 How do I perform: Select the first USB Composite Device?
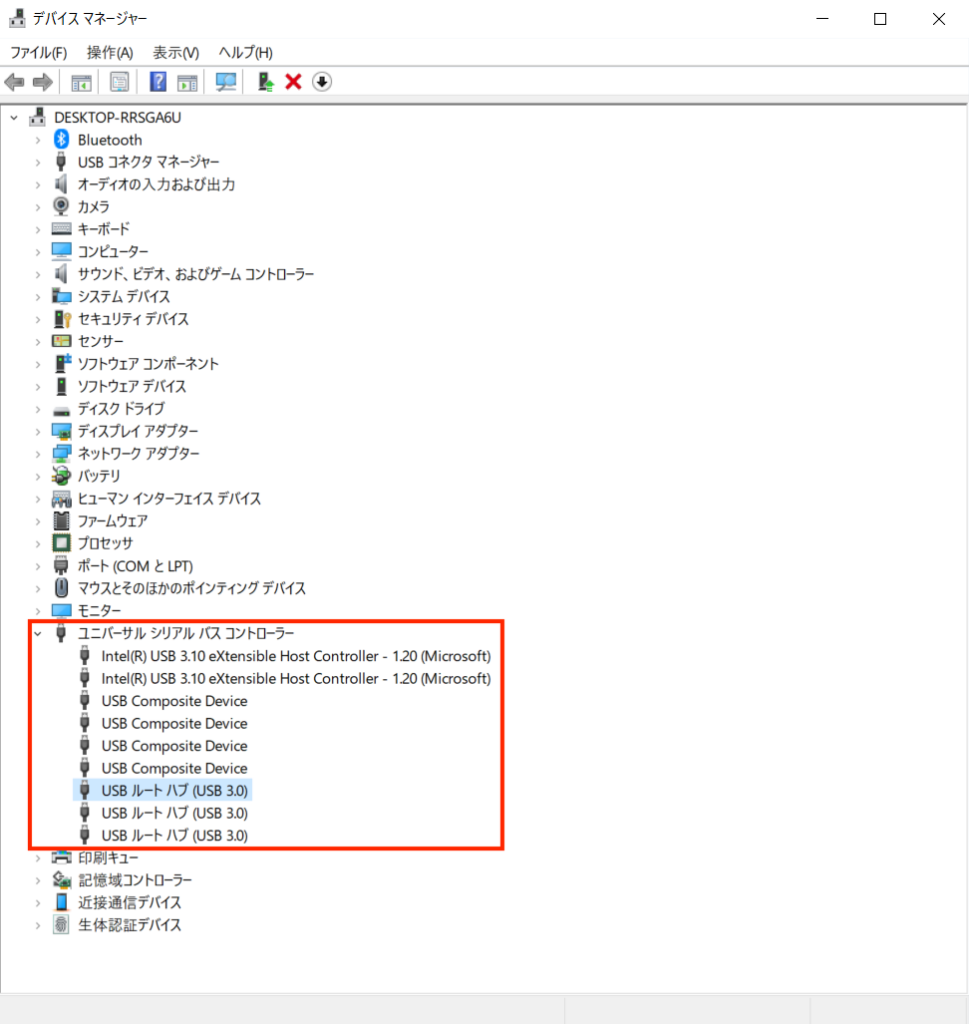(x=174, y=701)
